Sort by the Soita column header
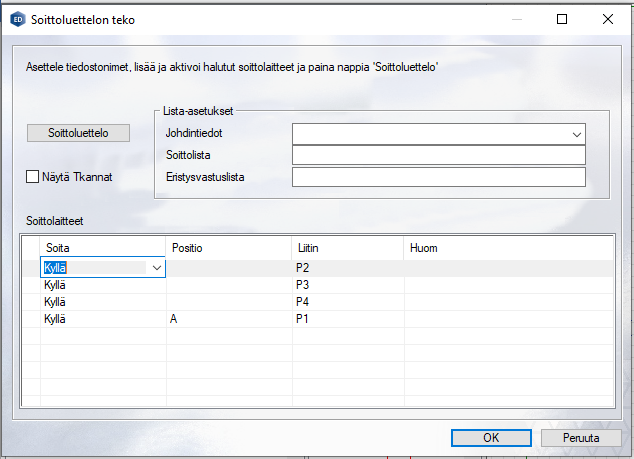The width and height of the screenshot is (634, 459). (102, 247)
